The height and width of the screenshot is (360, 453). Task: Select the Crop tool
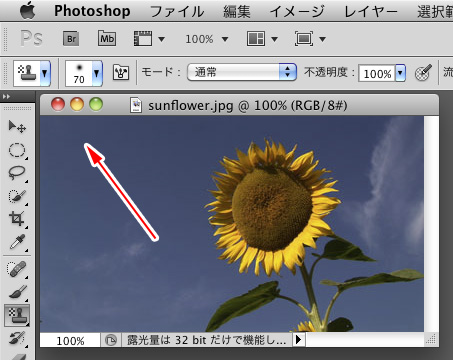17,219
